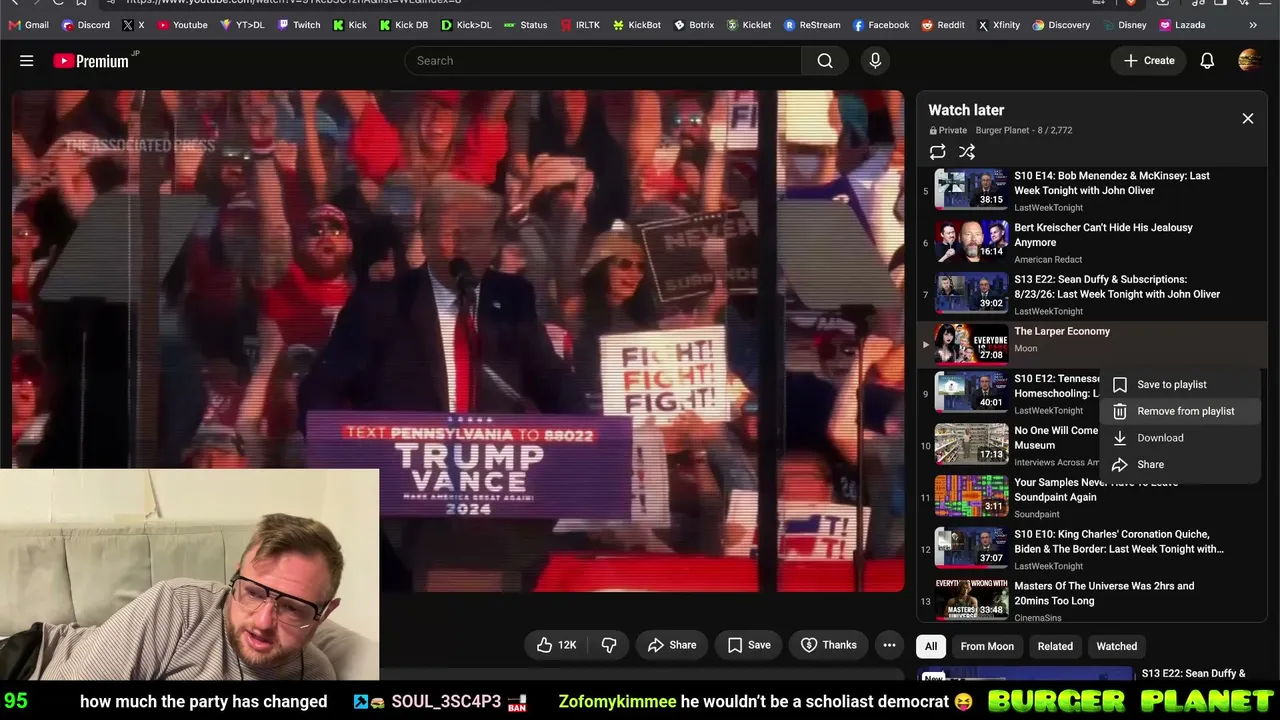The width and height of the screenshot is (1280, 720).
Task: Play the Bob Menendez & McKinsey thumbnail
Action: coord(971,189)
